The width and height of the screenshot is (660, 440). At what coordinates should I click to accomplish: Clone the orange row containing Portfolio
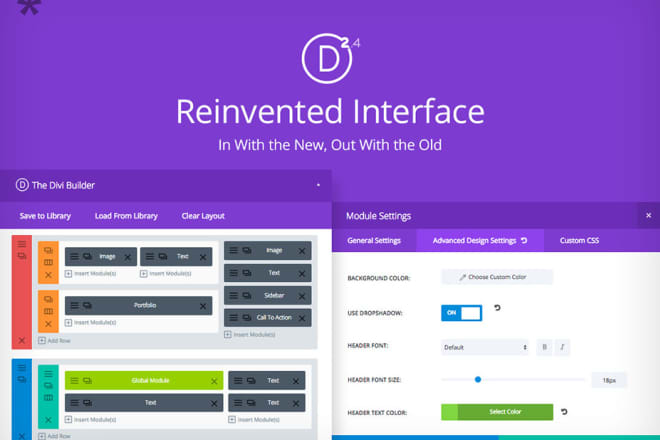[x=48, y=299]
